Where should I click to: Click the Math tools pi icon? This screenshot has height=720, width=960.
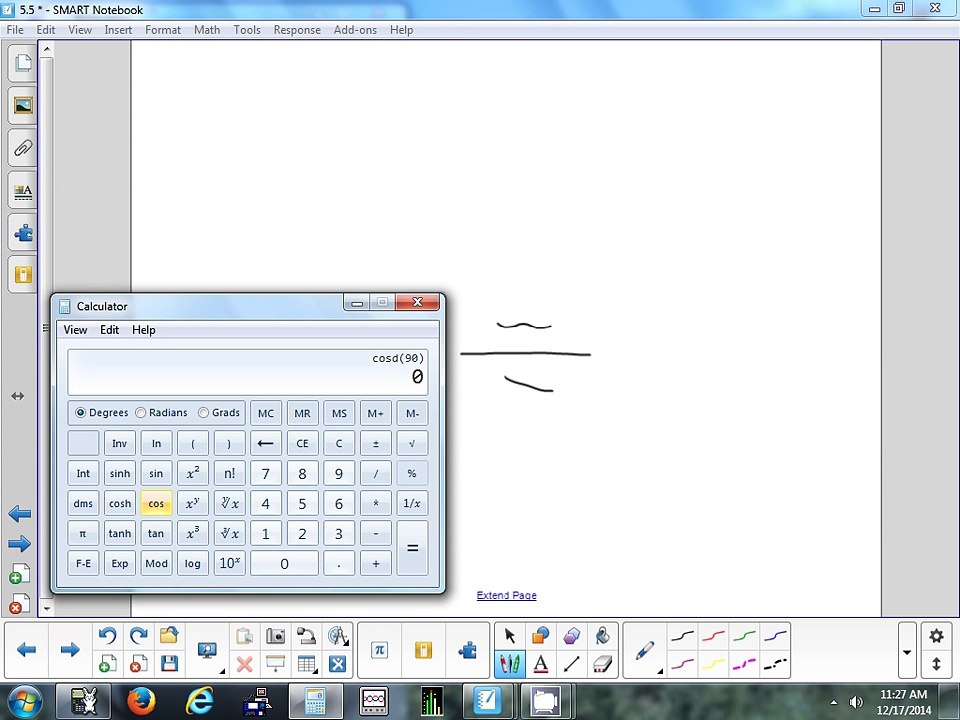(x=379, y=650)
